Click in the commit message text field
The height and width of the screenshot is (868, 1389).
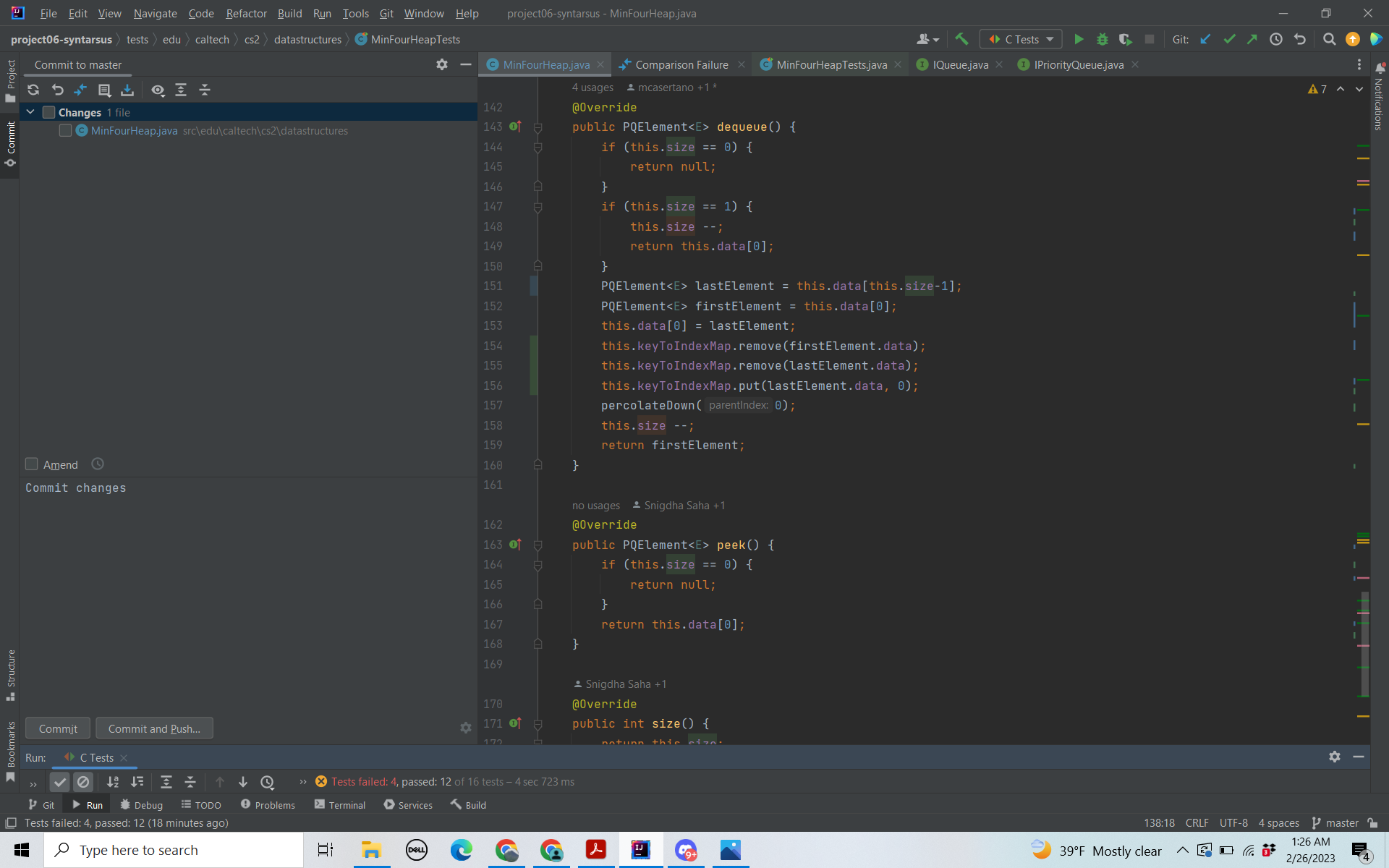click(x=246, y=579)
